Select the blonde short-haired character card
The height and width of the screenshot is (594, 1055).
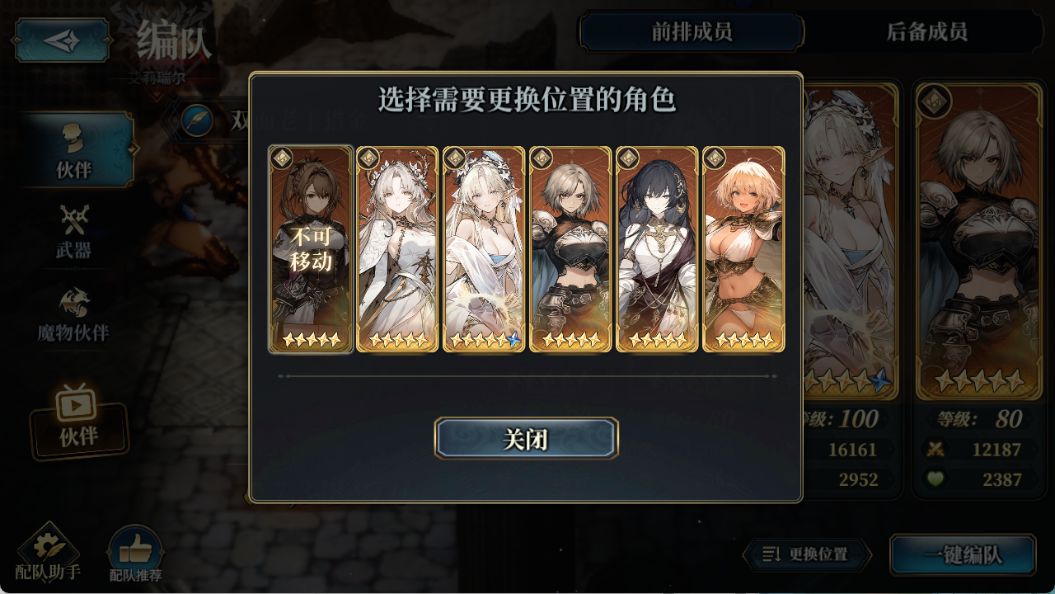[x=743, y=249]
